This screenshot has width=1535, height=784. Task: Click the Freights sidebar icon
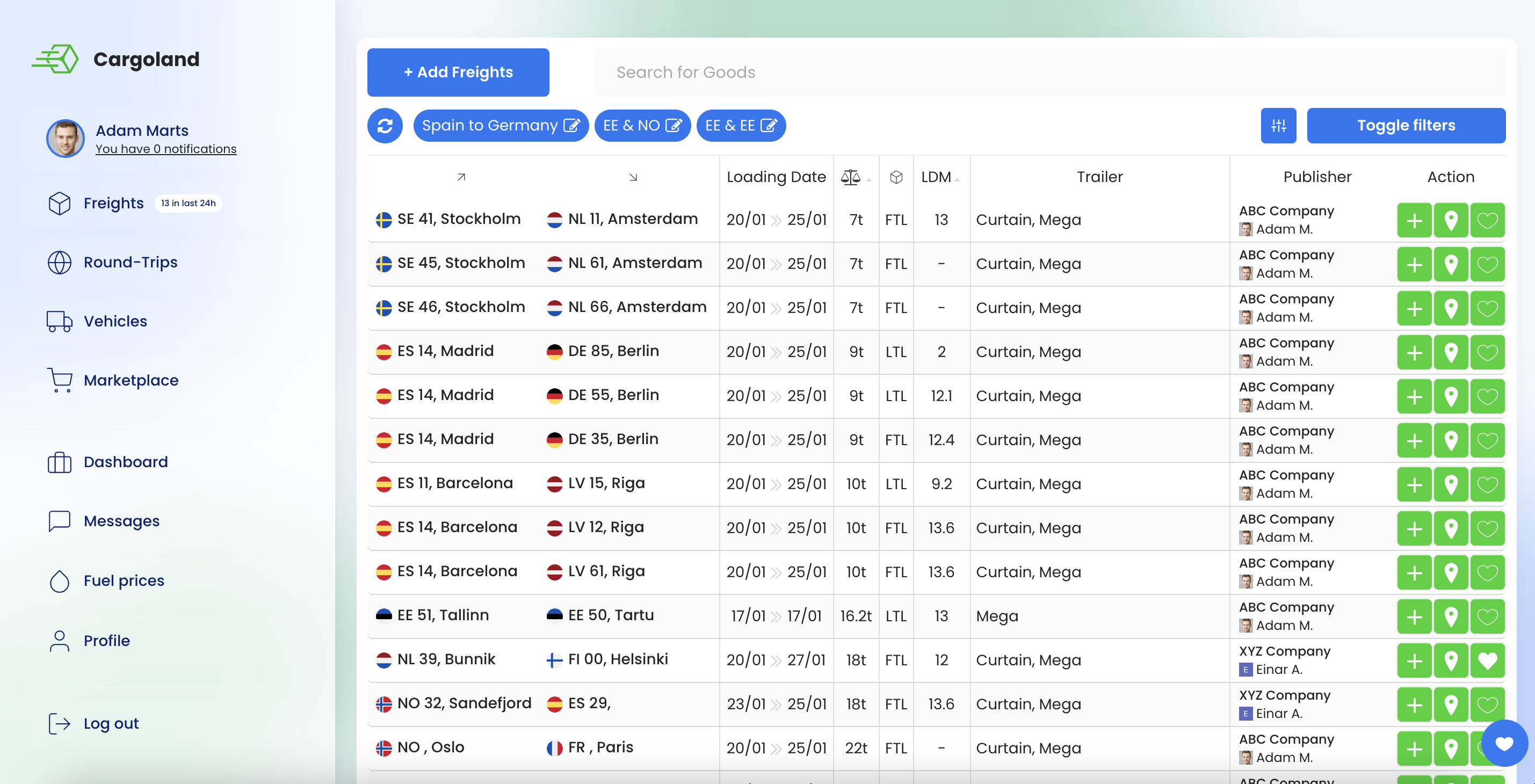pos(61,202)
